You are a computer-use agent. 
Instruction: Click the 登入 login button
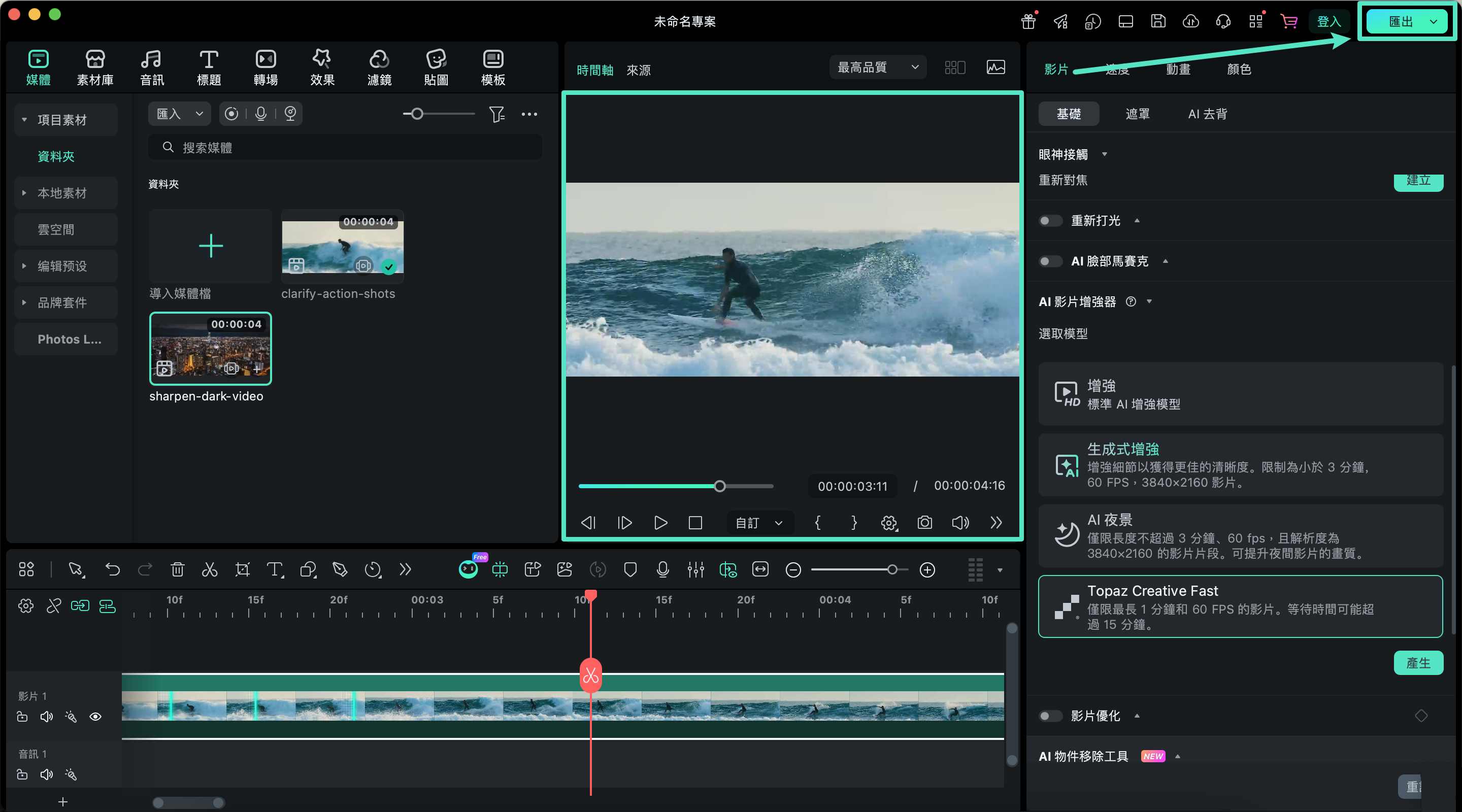[1328, 21]
